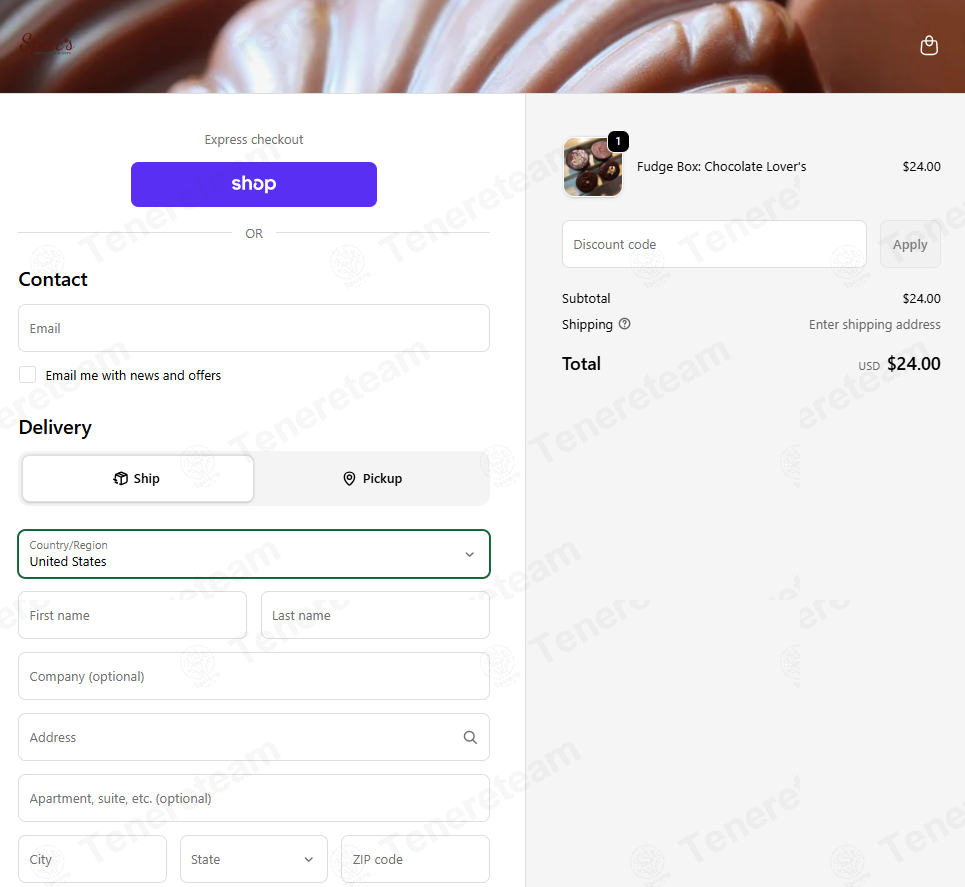Enable Email me with news and offers
Image resolution: width=965 pixels, height=887 pixels.
[28, 374]
